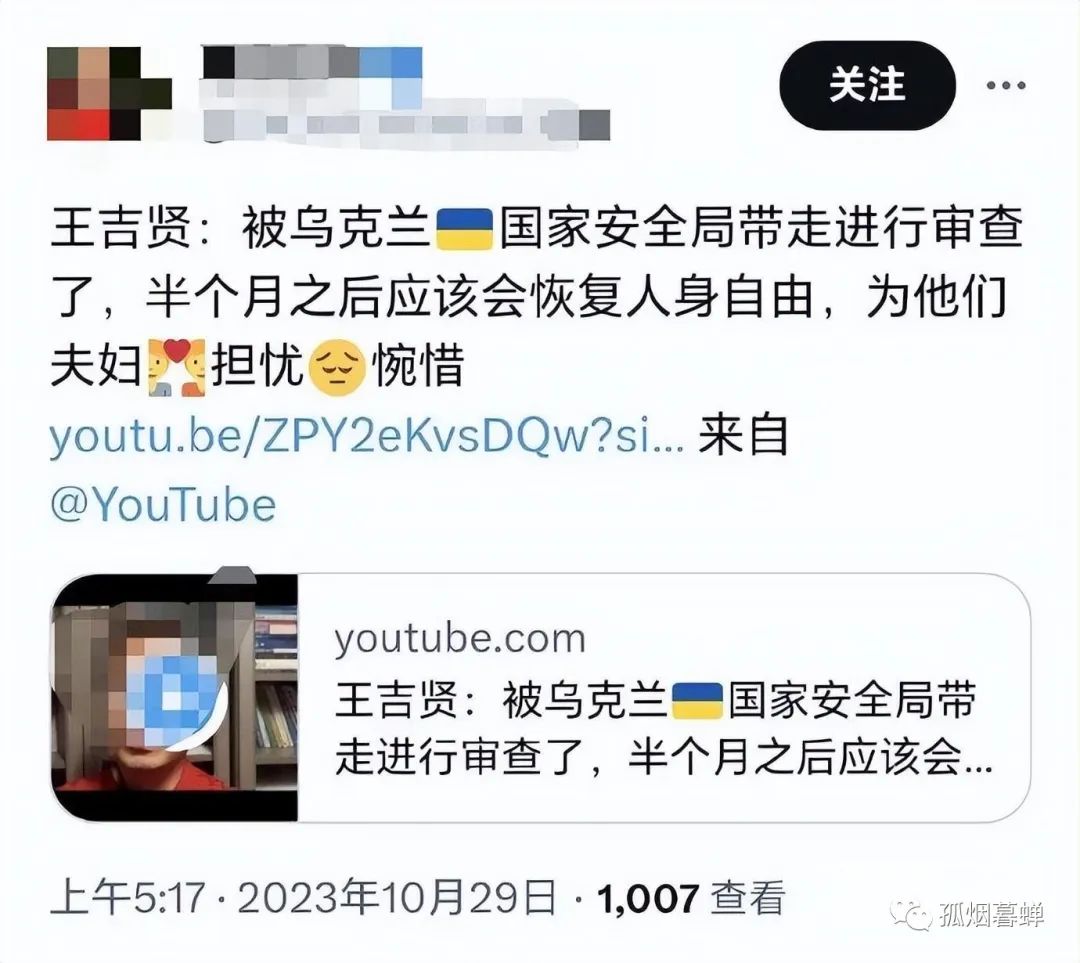View the 1,007 查看 view count
1080x963 pixels.
[x=692, y=898]
